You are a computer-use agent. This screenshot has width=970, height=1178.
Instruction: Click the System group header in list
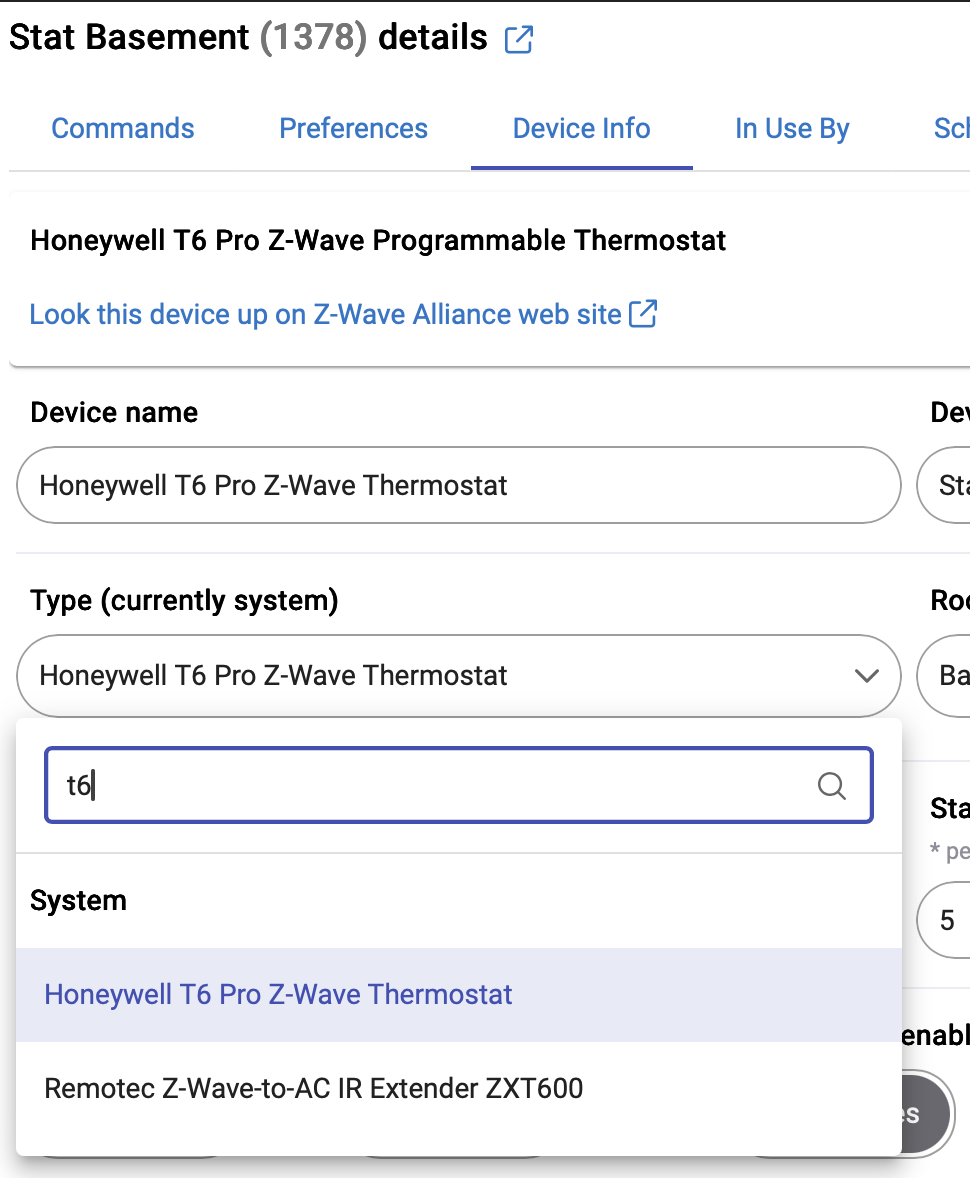click(78, 901)
